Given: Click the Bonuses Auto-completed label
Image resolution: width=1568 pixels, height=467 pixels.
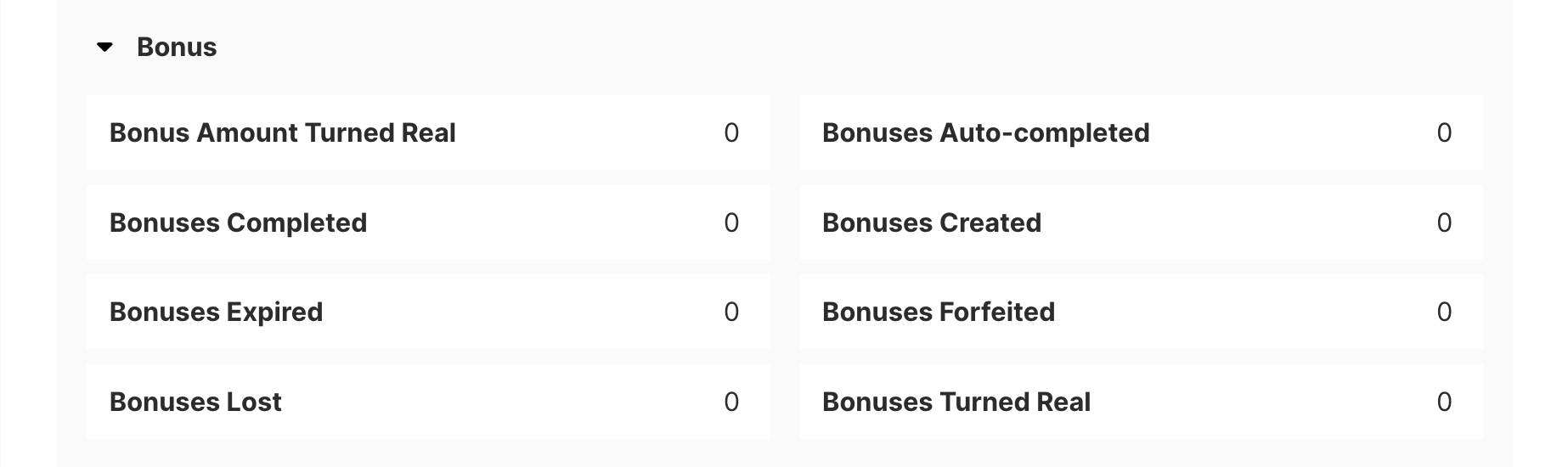Looking at the screenshot, I should (985, 133).
